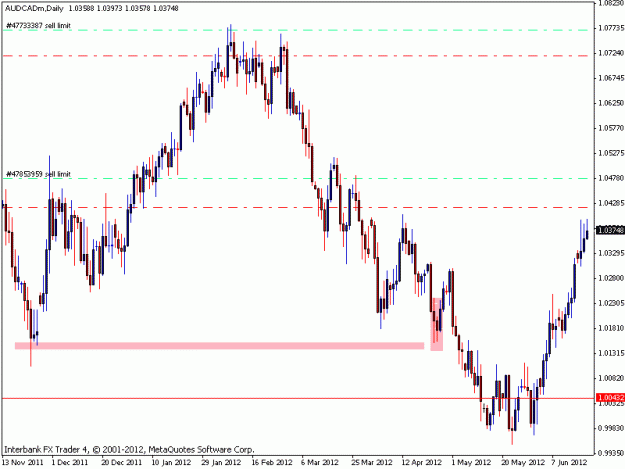625x469 pixels.
Task: Select the current price label 1.03748
Action: coord(610,230)
